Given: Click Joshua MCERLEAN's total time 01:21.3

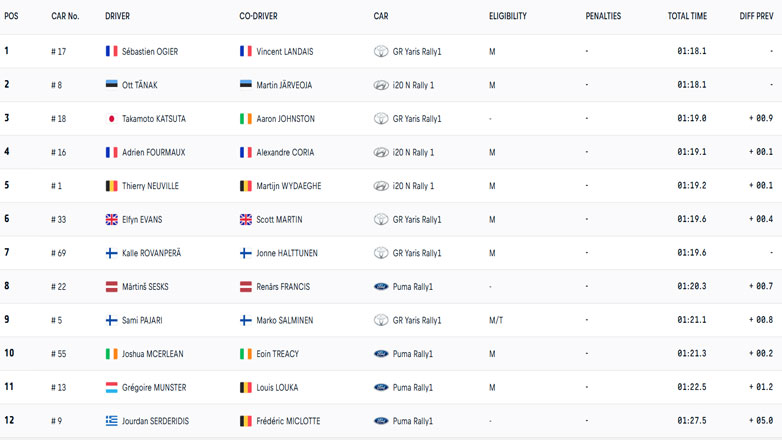Looking at the screenshot, I should [691, 354].
